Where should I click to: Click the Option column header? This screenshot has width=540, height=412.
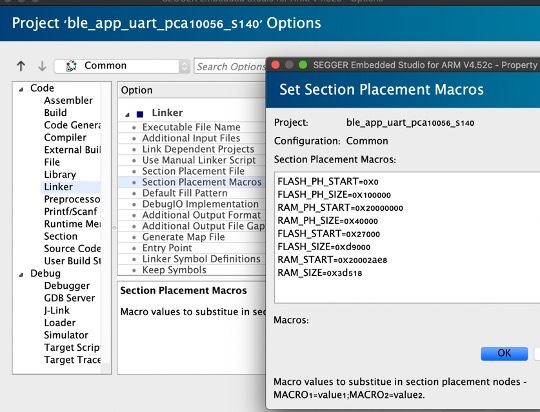192,90
